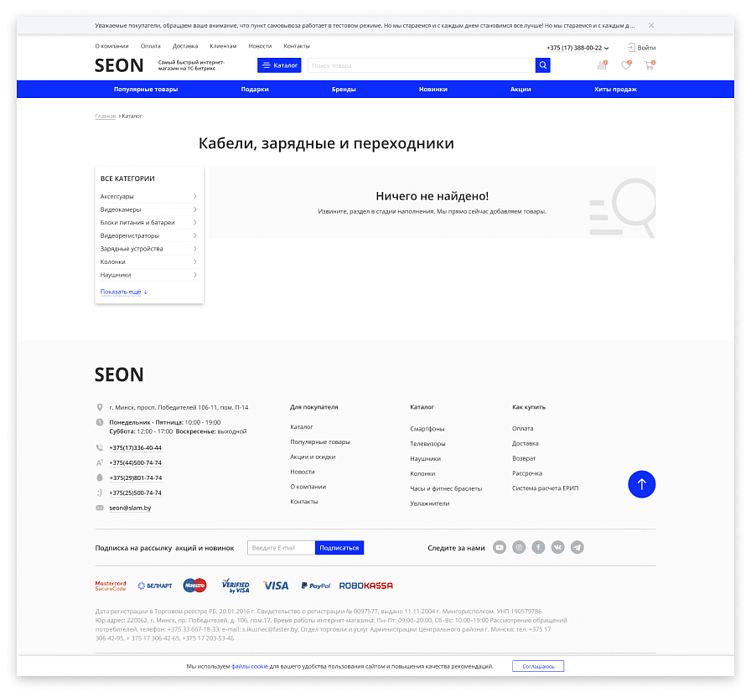Open the Новинки menu tab
This screenshot has height=692, width=751.
(x=433, y=89)
